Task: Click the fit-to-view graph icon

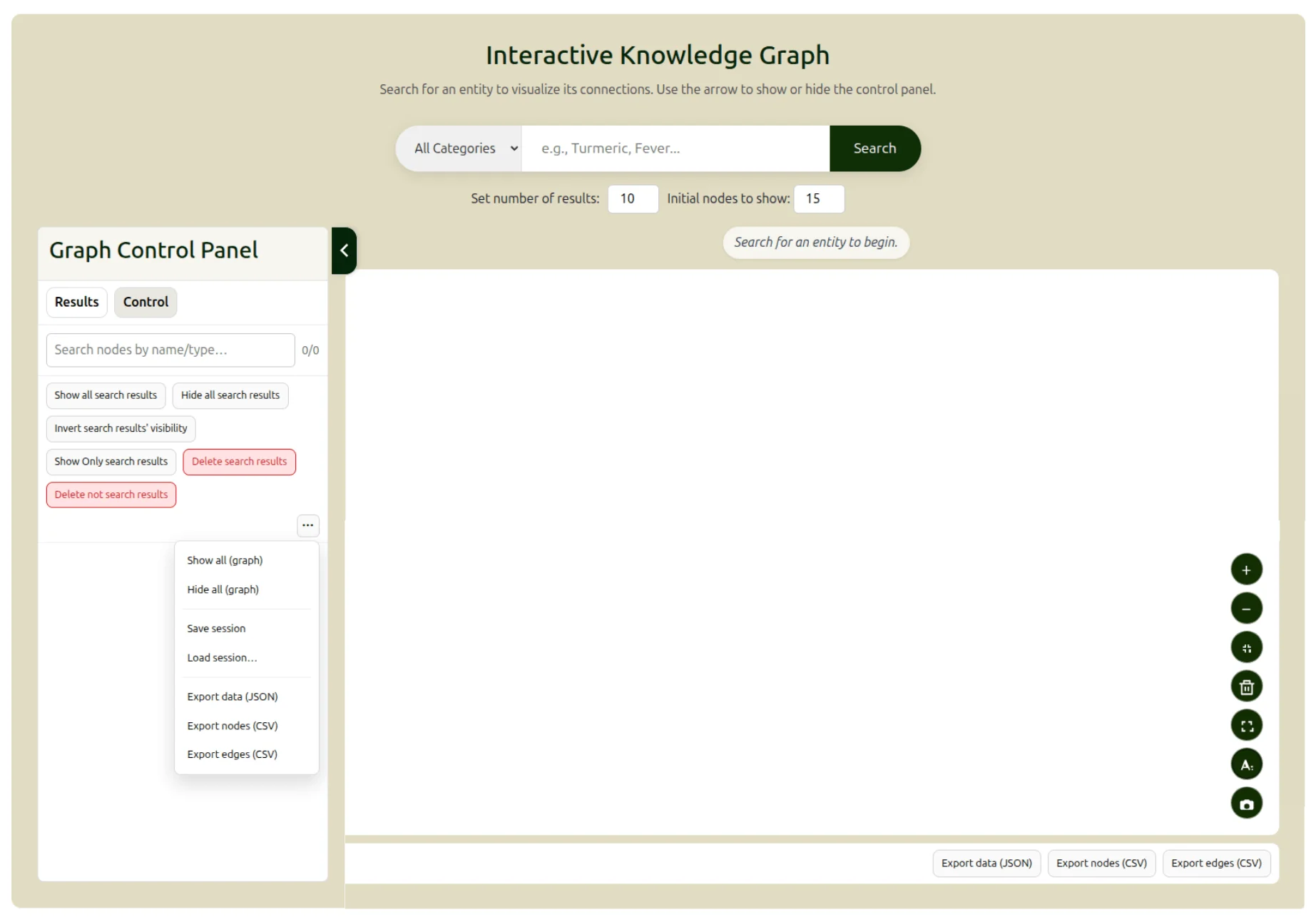Action: click(1246, 648)
